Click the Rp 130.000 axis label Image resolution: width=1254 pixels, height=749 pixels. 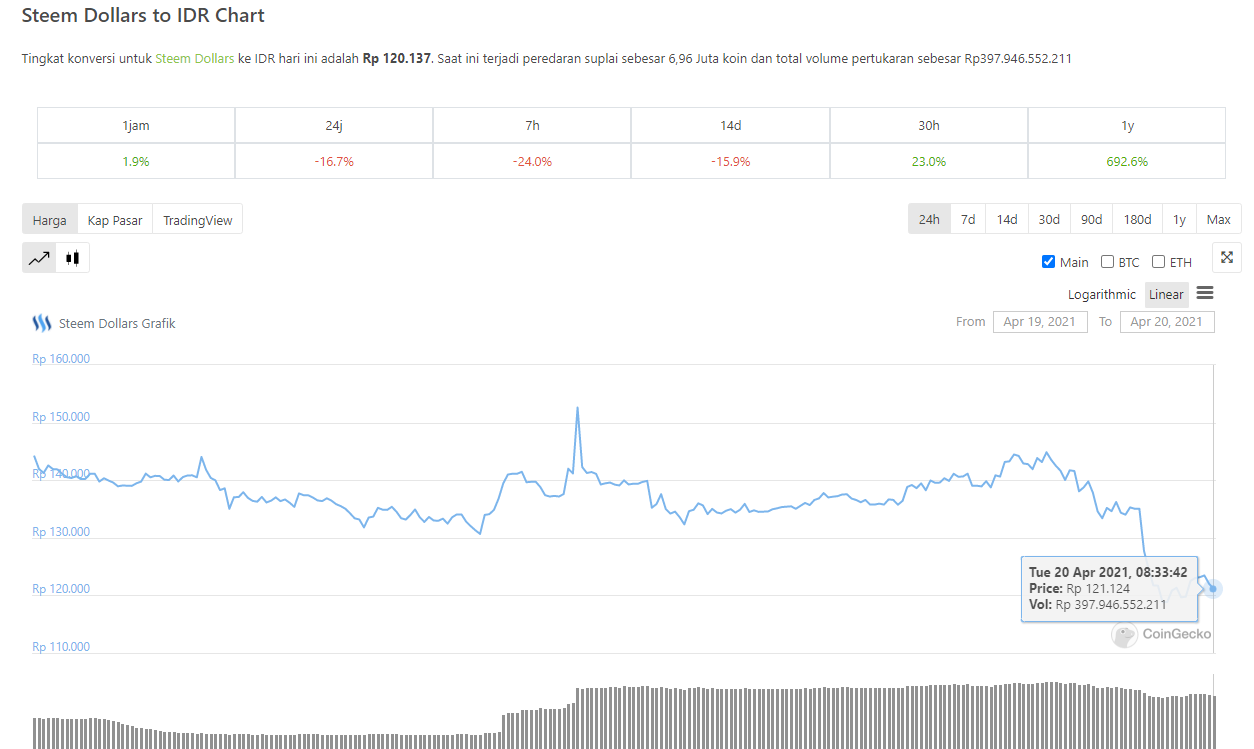[61, 532]
